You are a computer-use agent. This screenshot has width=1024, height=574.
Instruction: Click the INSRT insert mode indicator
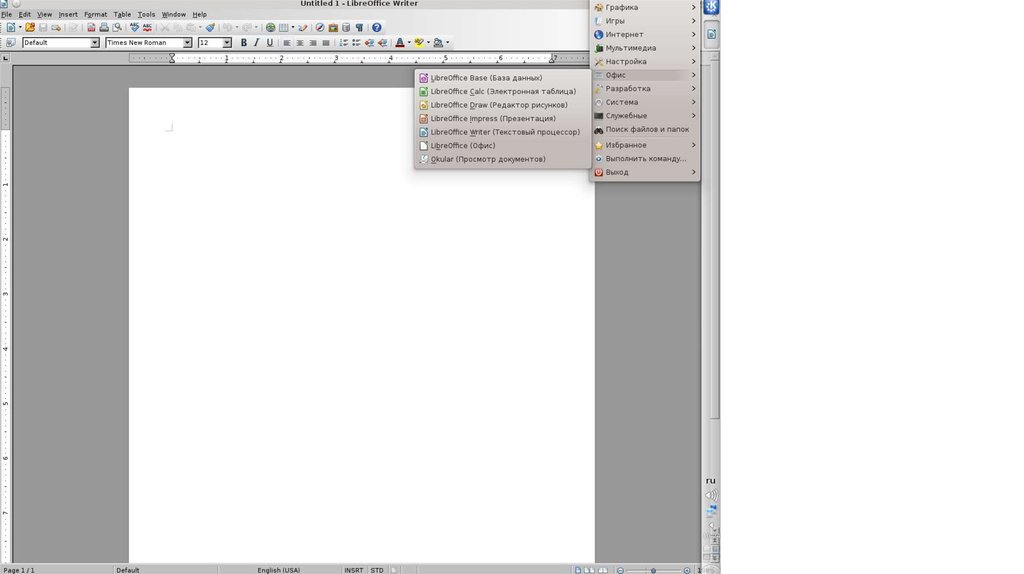(x=353, y=570)
